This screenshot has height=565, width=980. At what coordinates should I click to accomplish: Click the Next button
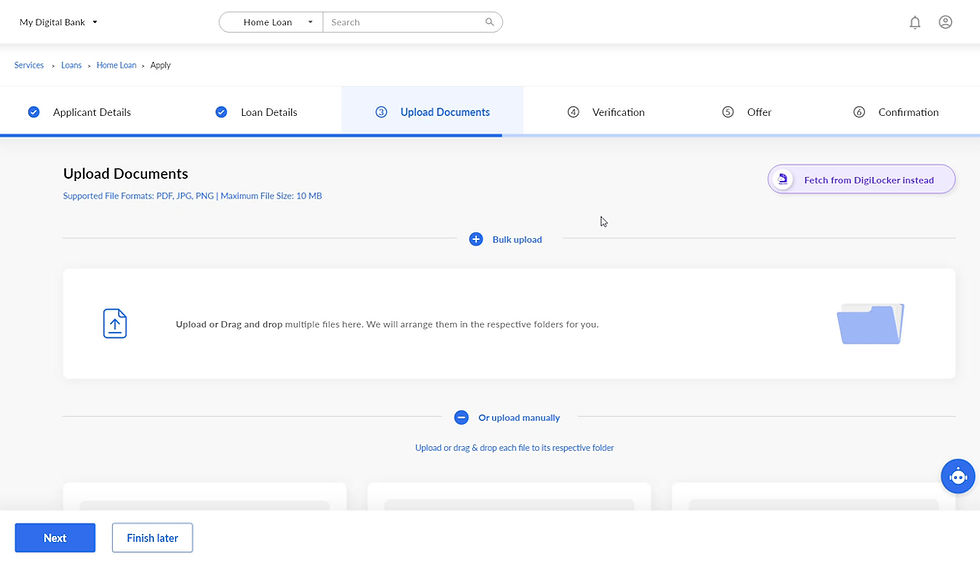55,538
